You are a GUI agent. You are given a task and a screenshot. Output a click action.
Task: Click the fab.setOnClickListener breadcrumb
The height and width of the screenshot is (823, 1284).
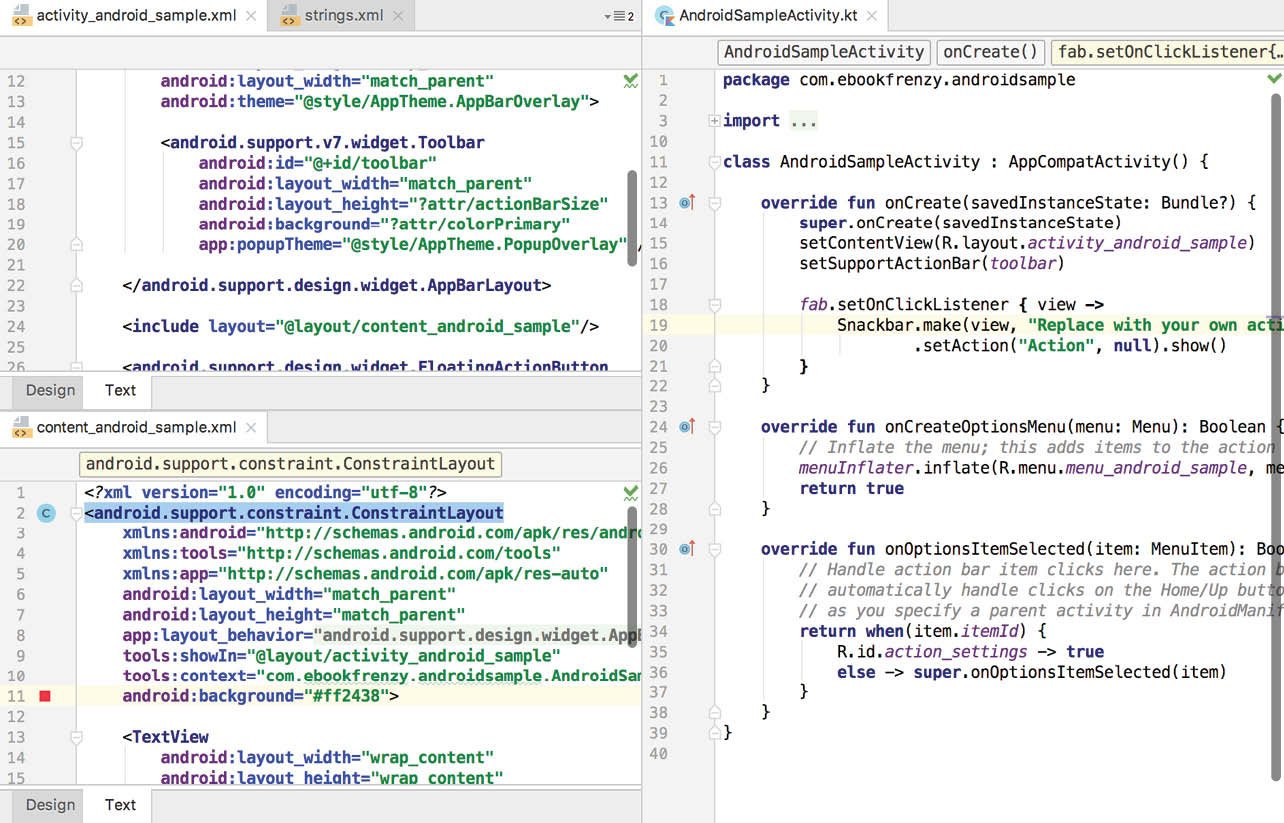coord(1168,52)
